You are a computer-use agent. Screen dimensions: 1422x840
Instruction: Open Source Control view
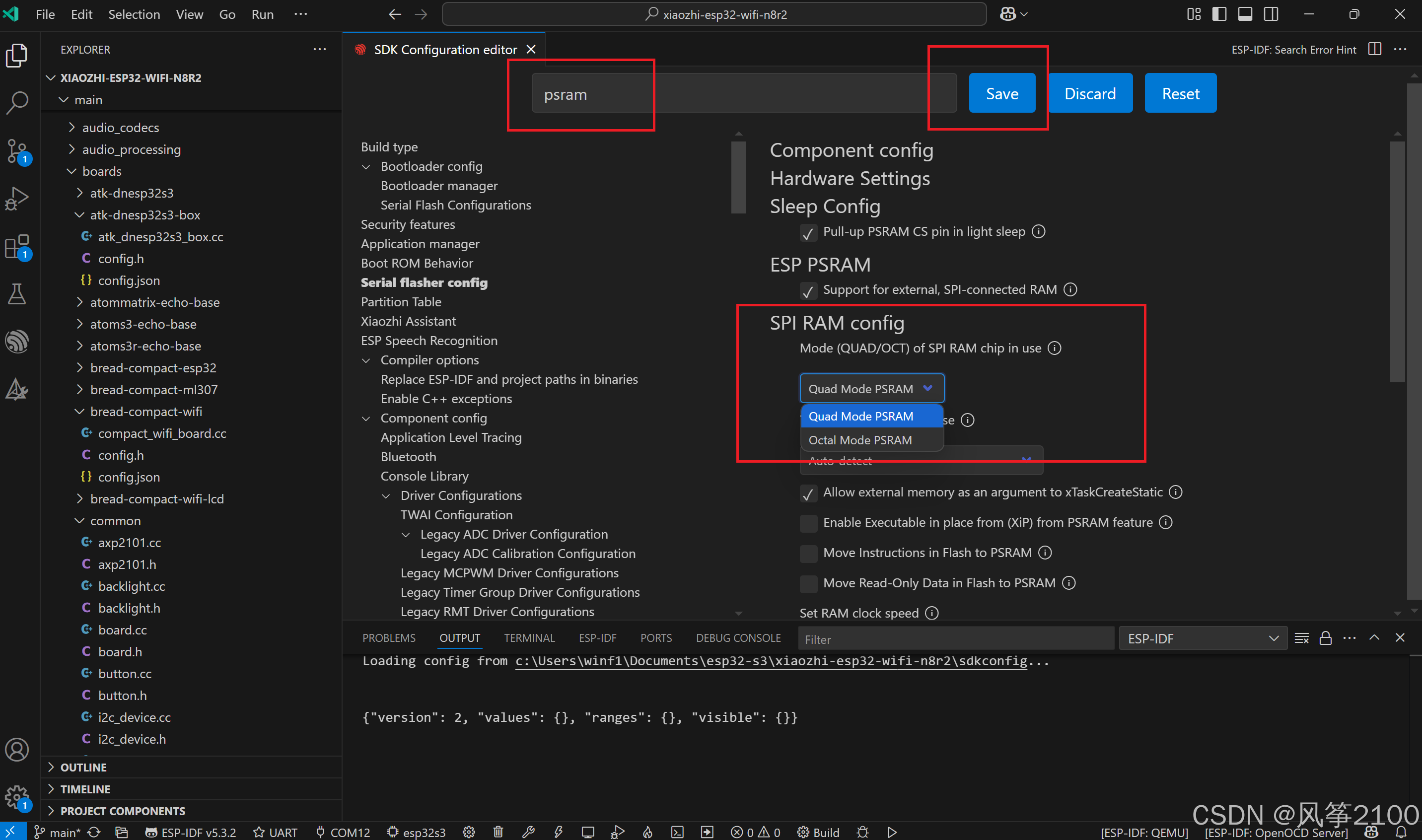click(17, 150)
